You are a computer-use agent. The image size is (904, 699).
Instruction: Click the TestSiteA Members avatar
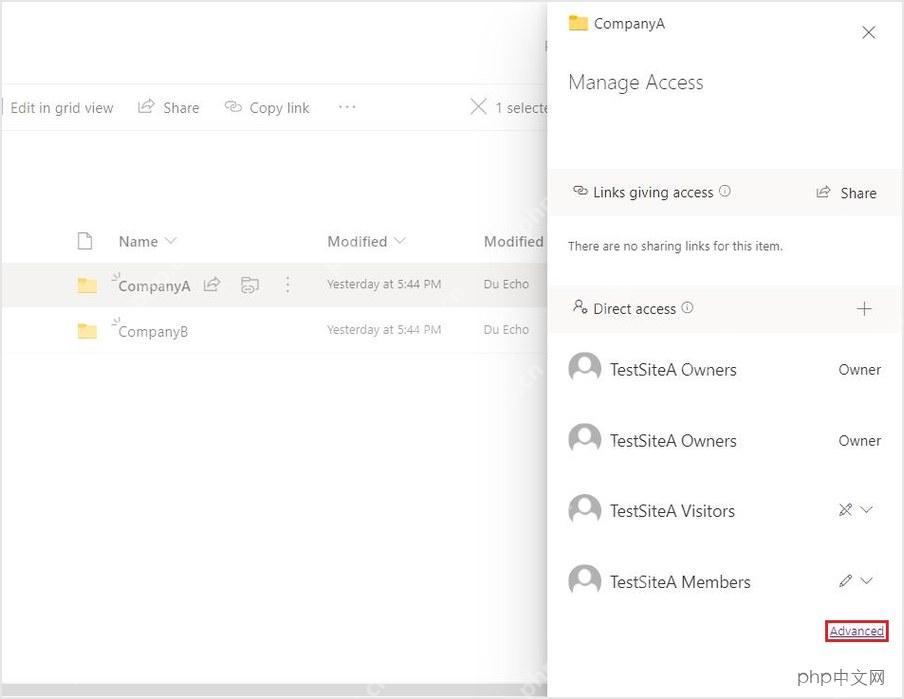(585, 580)
